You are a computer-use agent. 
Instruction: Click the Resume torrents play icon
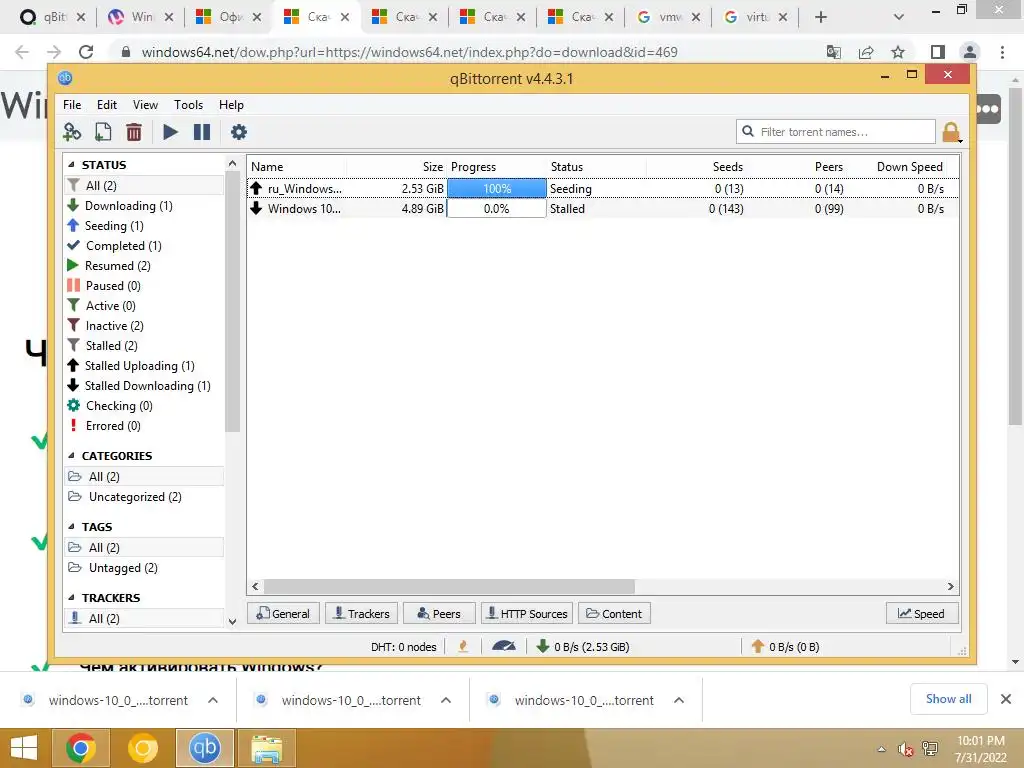170,132
